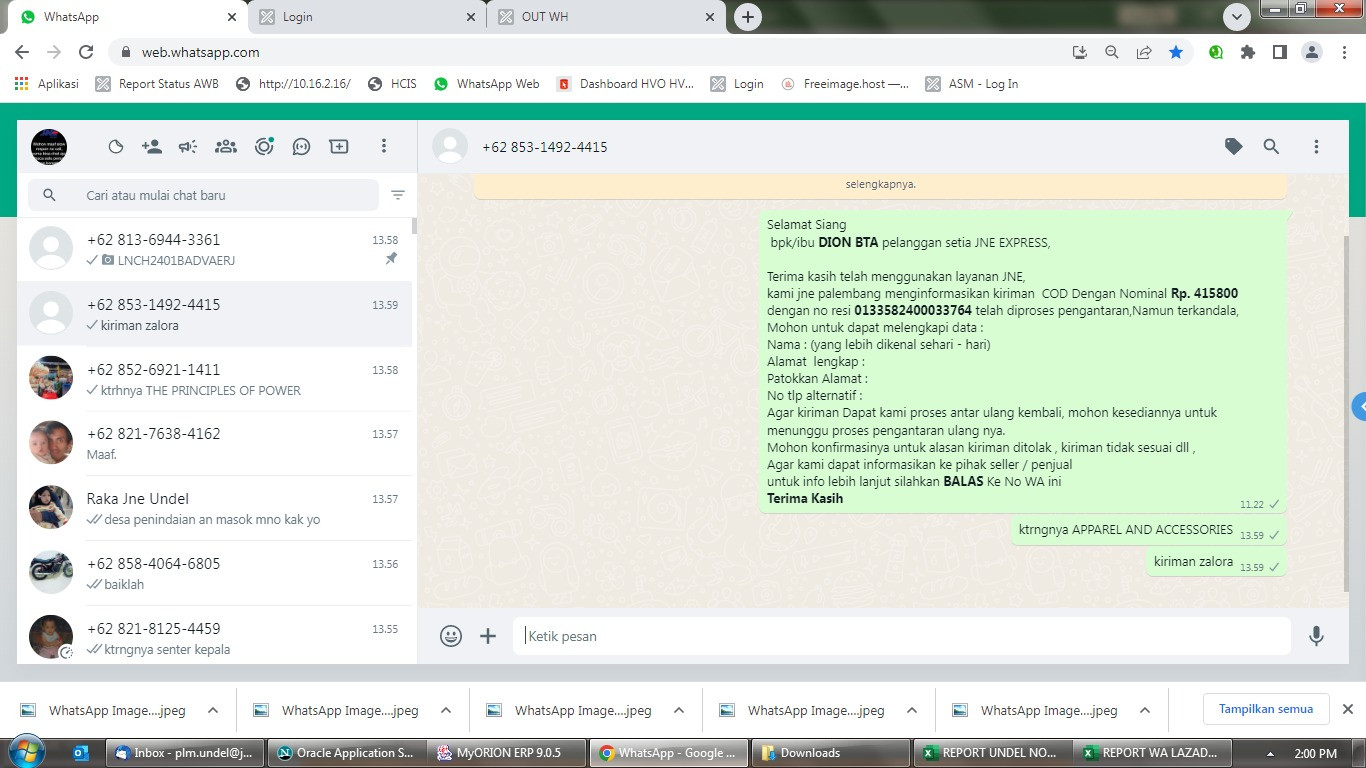Open the sidebar three-dot menu
Image resolution: width=1366 pixels, height=768 pixels.
(383, 147)
